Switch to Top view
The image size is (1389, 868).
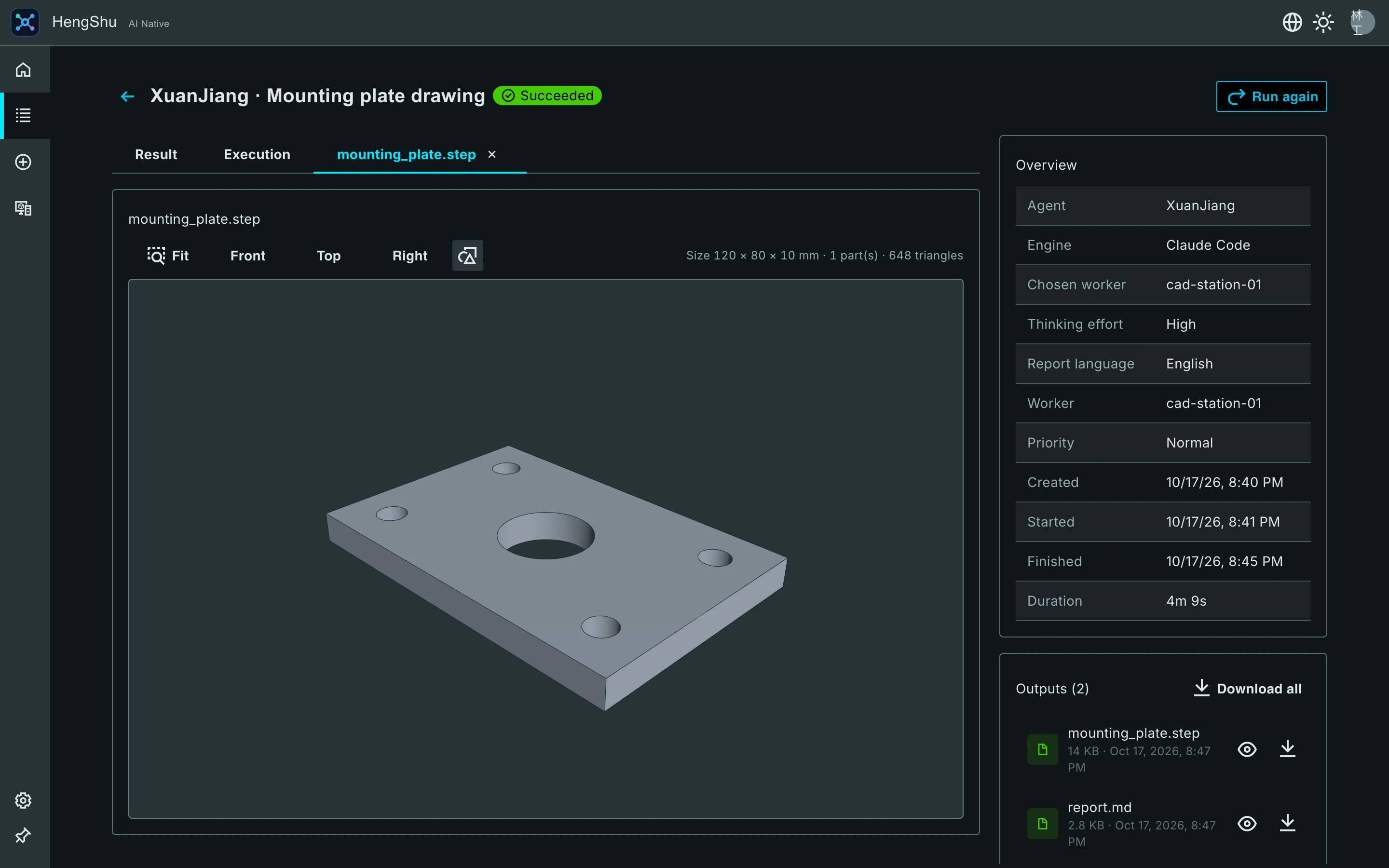pos(328,256)
